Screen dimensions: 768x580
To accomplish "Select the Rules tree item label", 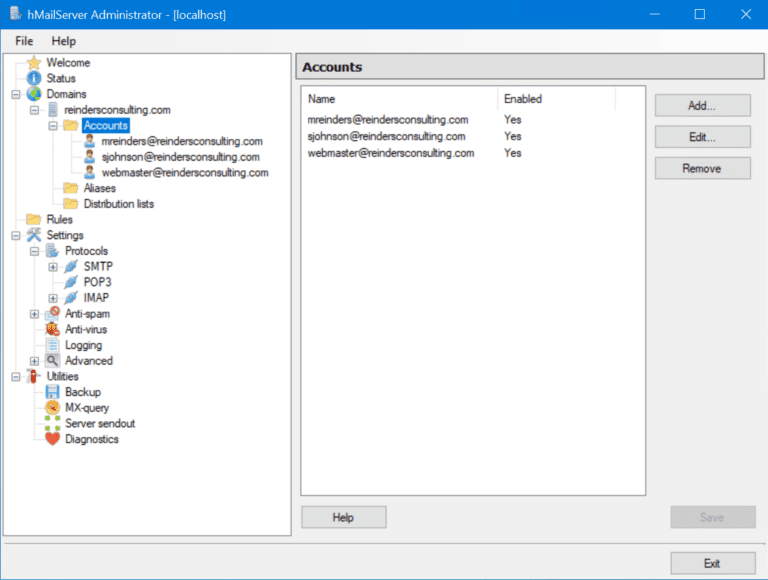I will click(x=59, y=219).
